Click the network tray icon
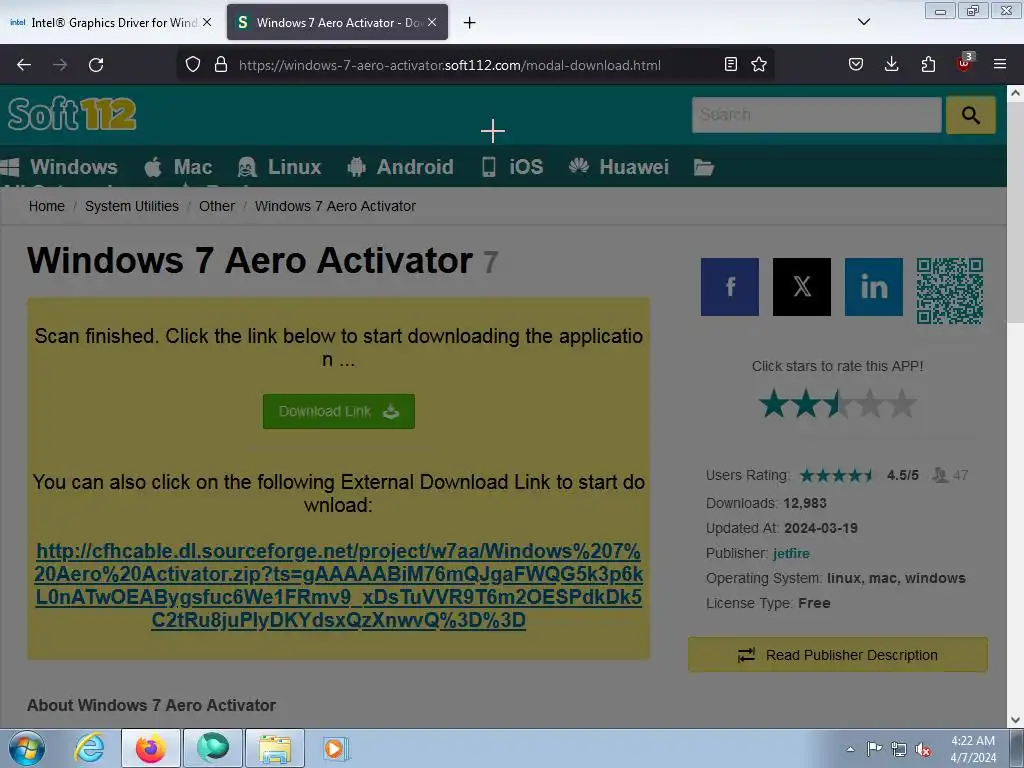 [899, 749]
